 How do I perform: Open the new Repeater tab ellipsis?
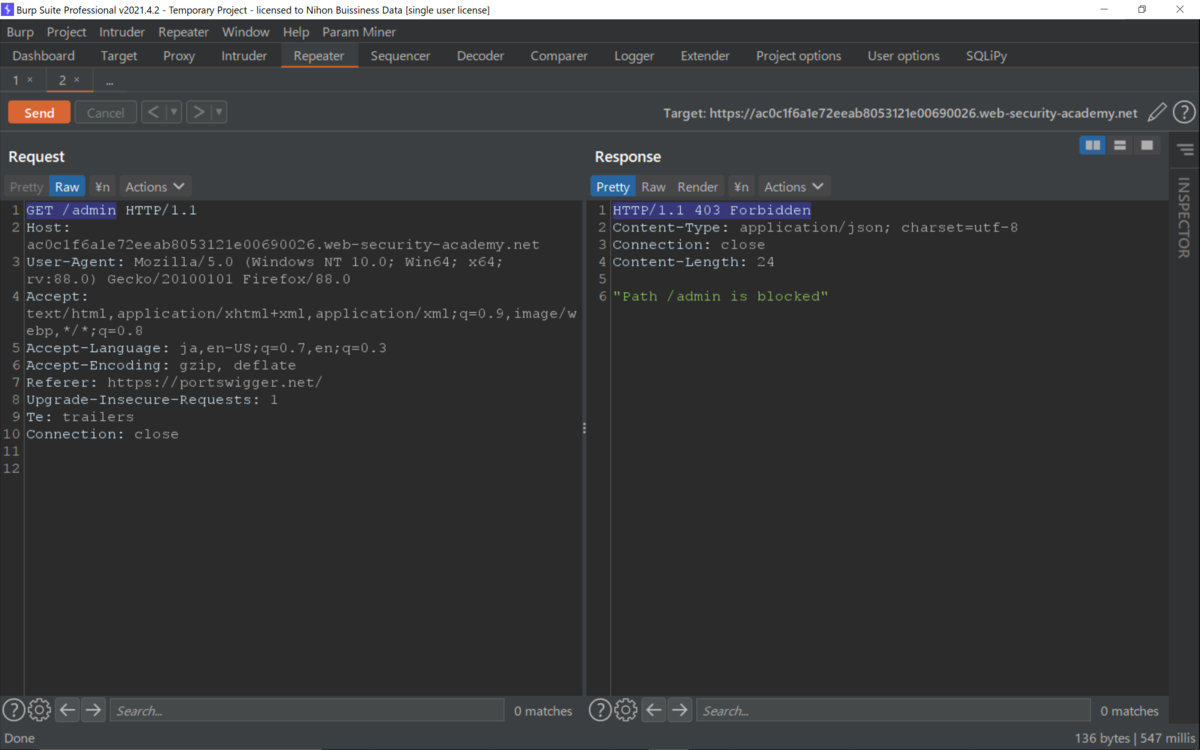coord(109,80)
